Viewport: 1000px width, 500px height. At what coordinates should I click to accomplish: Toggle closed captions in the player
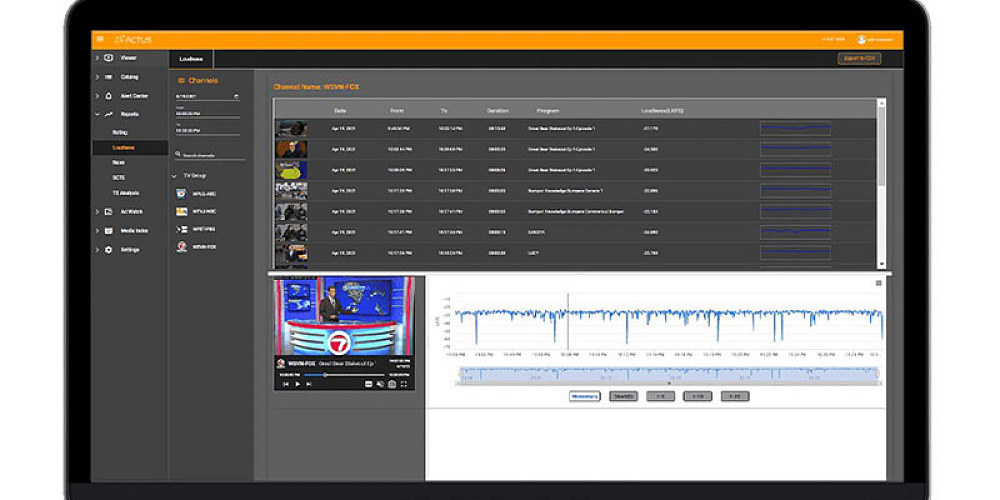click(x=369, y=384)
